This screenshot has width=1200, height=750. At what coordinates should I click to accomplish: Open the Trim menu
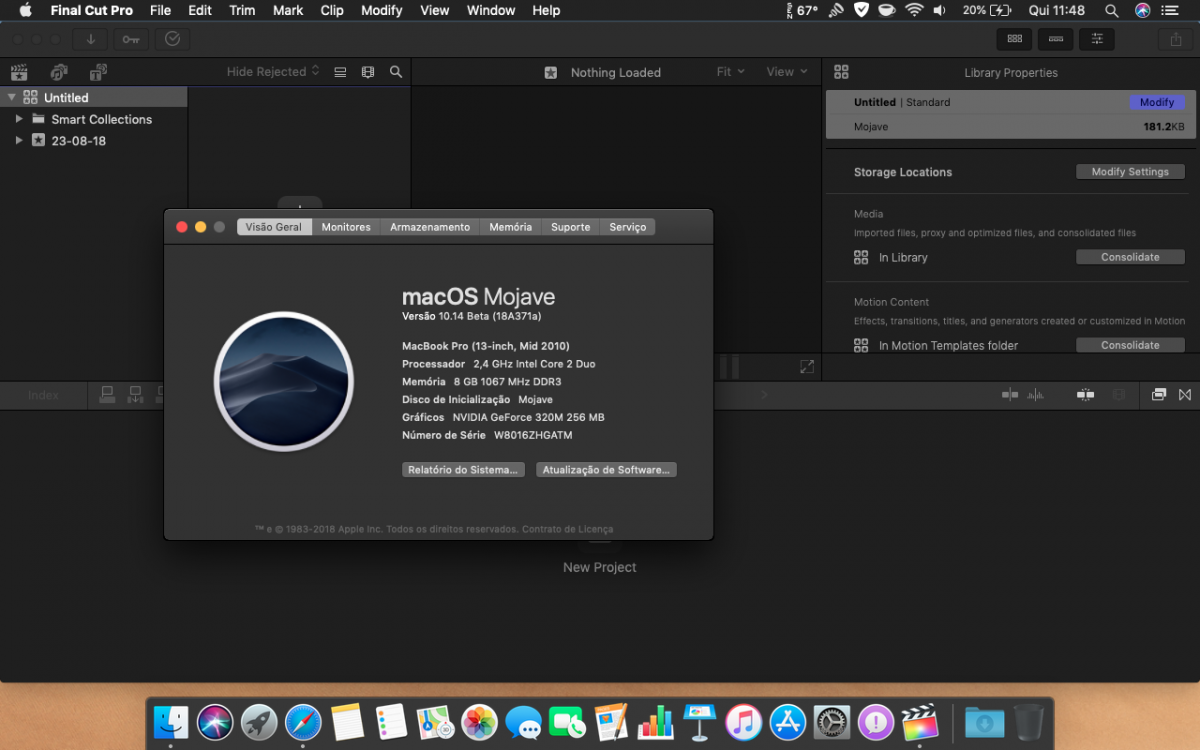click(242, 10)
